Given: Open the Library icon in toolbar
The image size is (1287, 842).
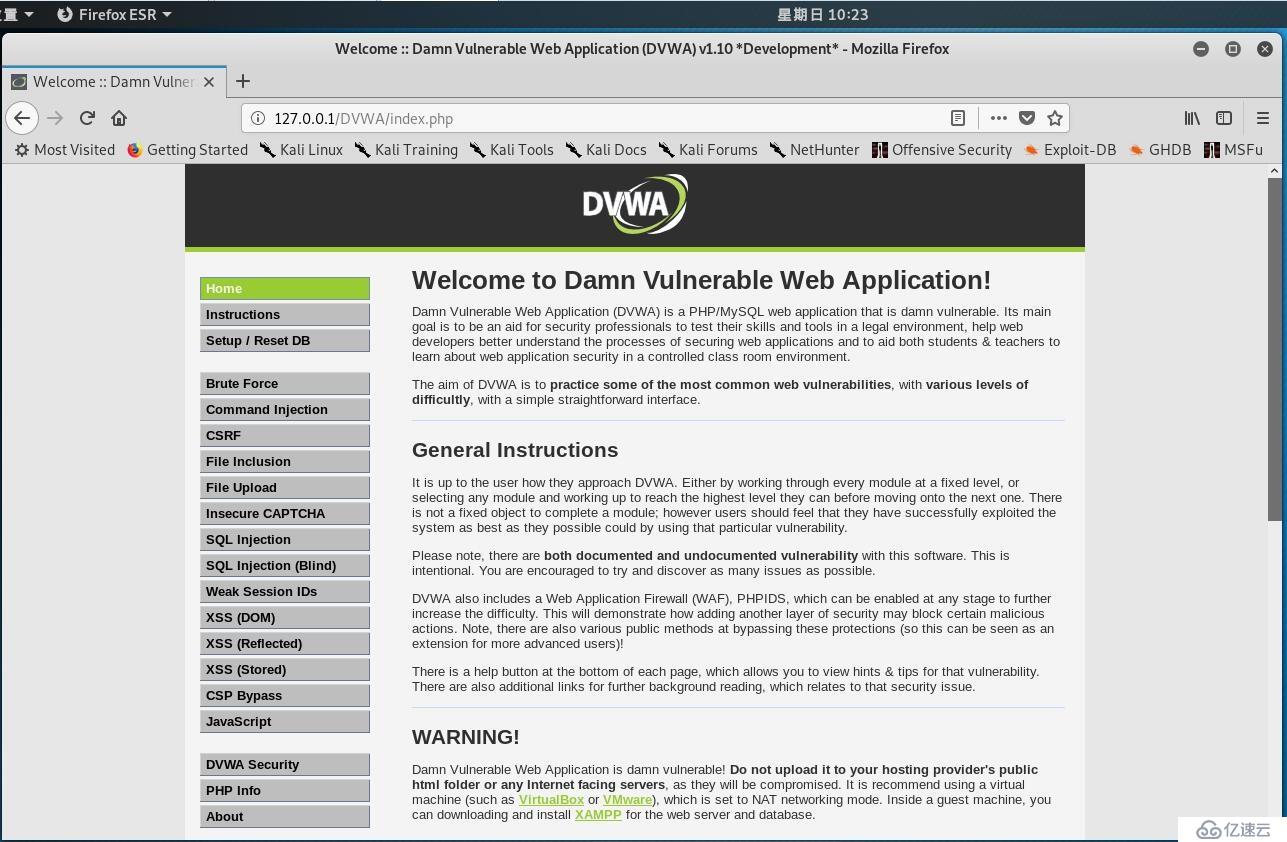Looking at the screenshot, I should click(x=1192, y=118).
